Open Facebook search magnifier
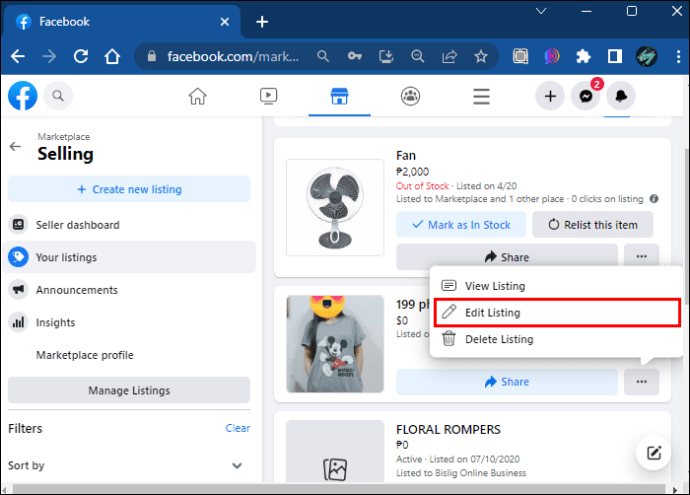This screenshot has height=495, width=690. (x=58, y=95)
